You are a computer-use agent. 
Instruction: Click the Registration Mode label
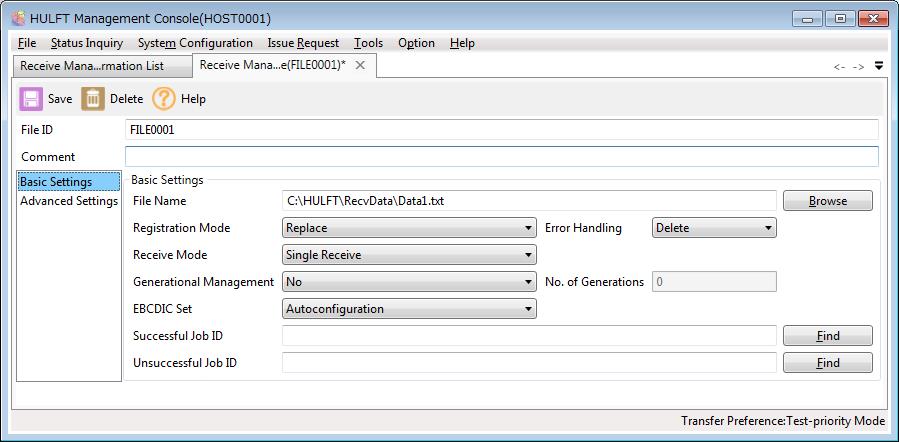(181, 228)
